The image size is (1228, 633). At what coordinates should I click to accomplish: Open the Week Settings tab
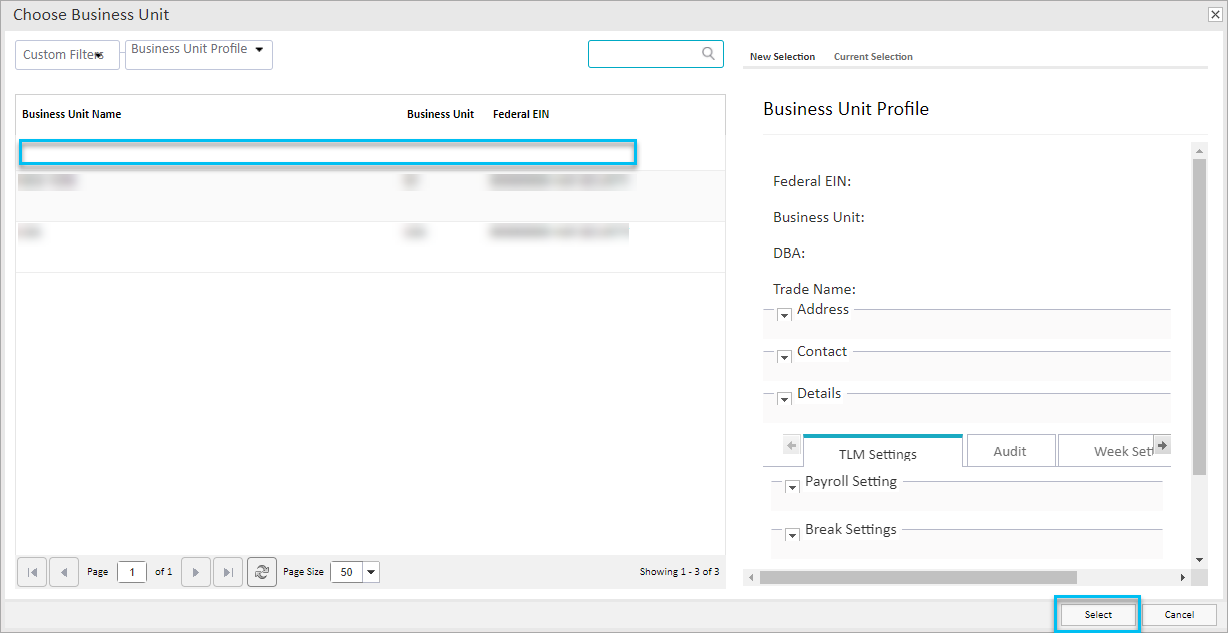tap(1115, 451)
